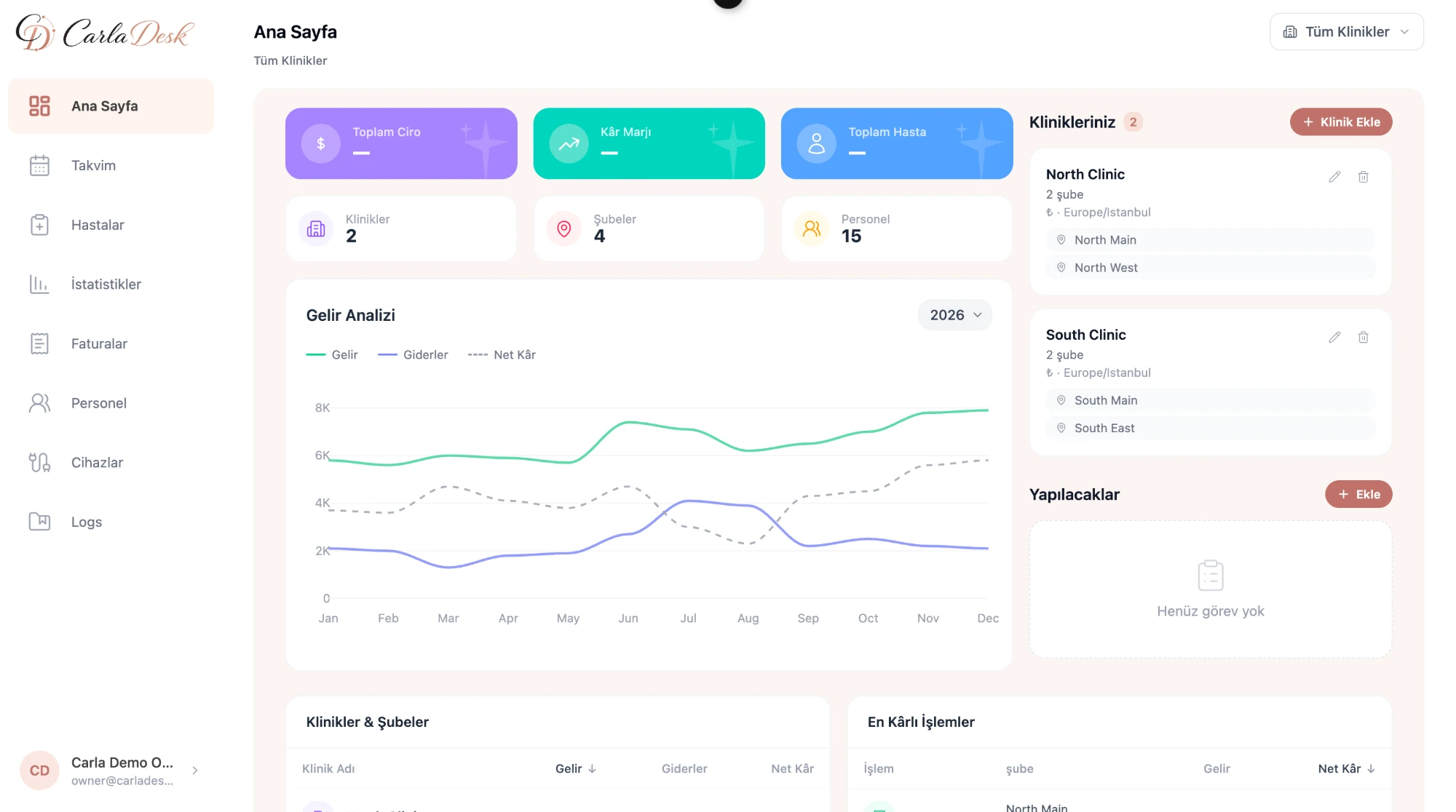Click the Ekle button under Yapılacaklar
This screenshot has height=812, width=1456.
click(1358, 495)
